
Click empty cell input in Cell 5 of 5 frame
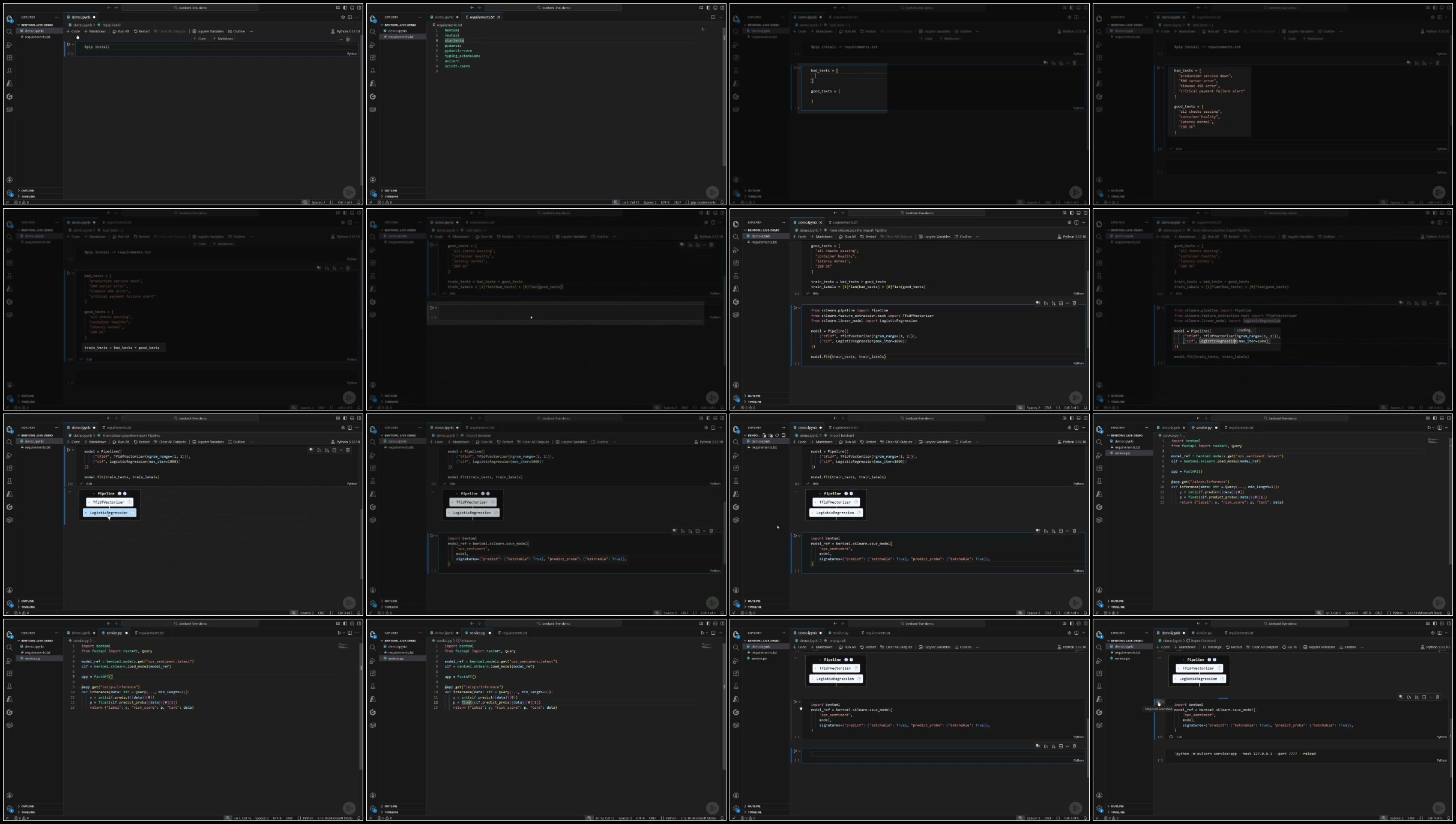tap(948, 753)
